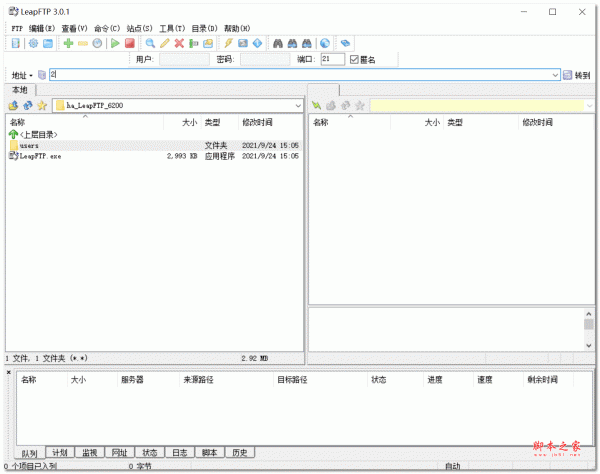
Task: Switch to the 状态 tab
Action: click(150, 453)
